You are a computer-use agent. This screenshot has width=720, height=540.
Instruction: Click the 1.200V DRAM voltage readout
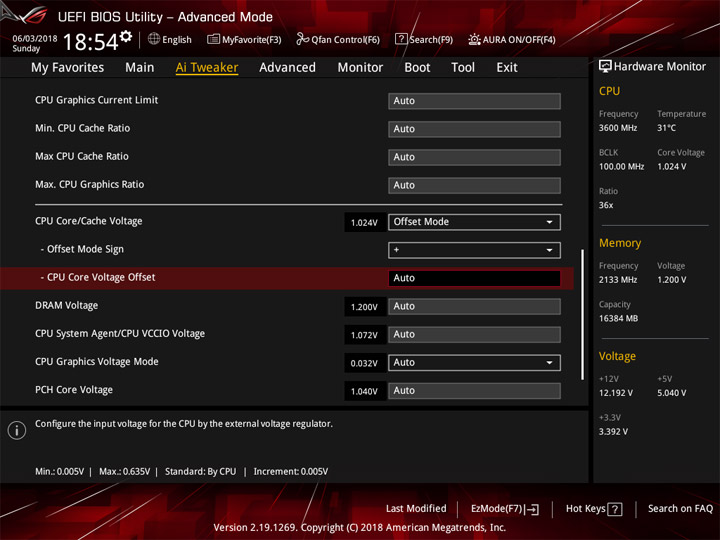tap(364, 307)
